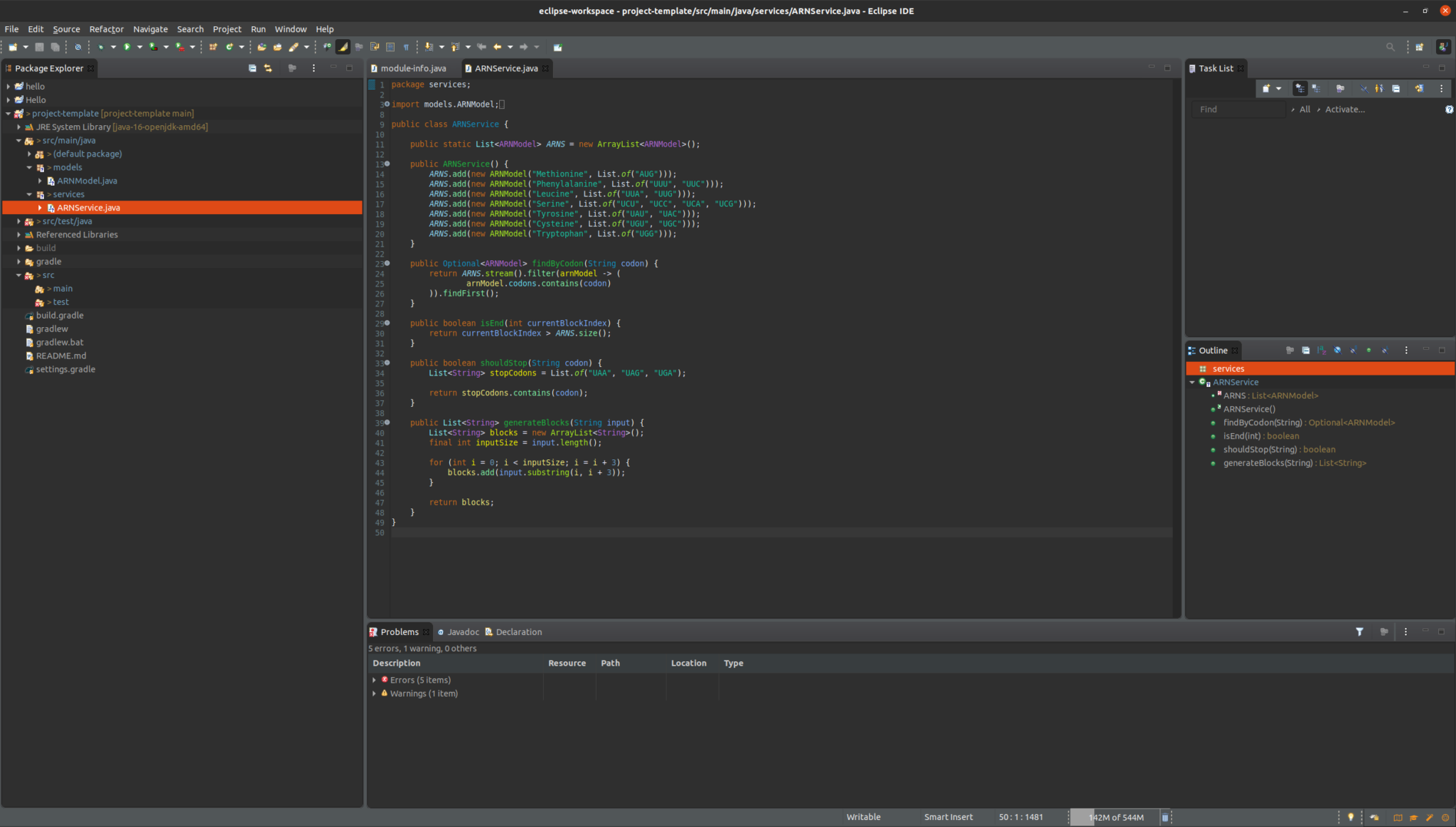The height and width of the screenshot is (827, 1456).
Task: Click the Open Type toolbar icon
Action: pyautogui.click(x=262, y=47)
